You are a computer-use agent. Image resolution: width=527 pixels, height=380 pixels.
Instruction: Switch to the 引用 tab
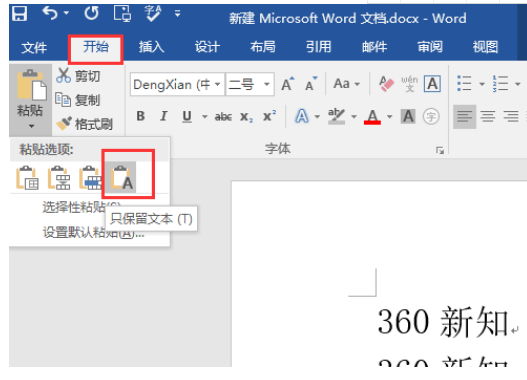click(319, 47)
